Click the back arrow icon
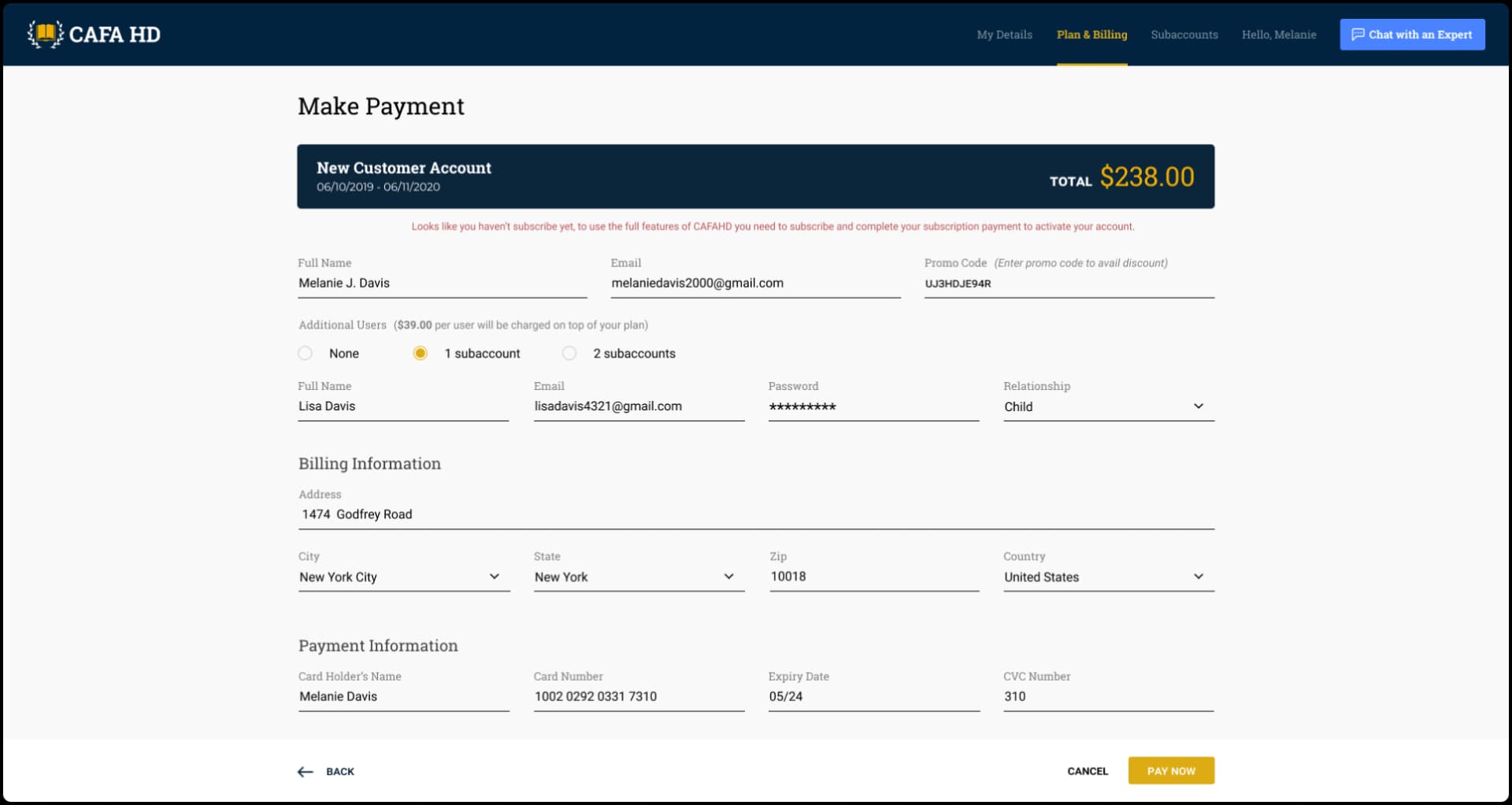Viewport: 1512px width, 805px height. click(x=305, y=771)
